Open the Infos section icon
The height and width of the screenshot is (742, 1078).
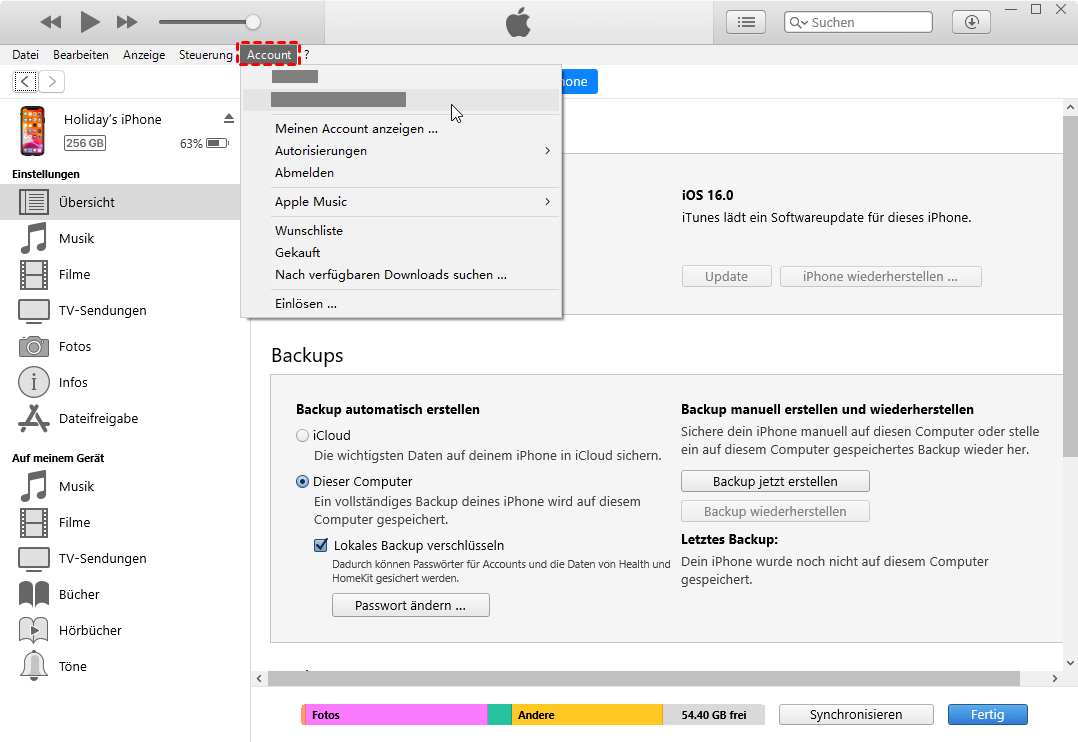(34, 382)
